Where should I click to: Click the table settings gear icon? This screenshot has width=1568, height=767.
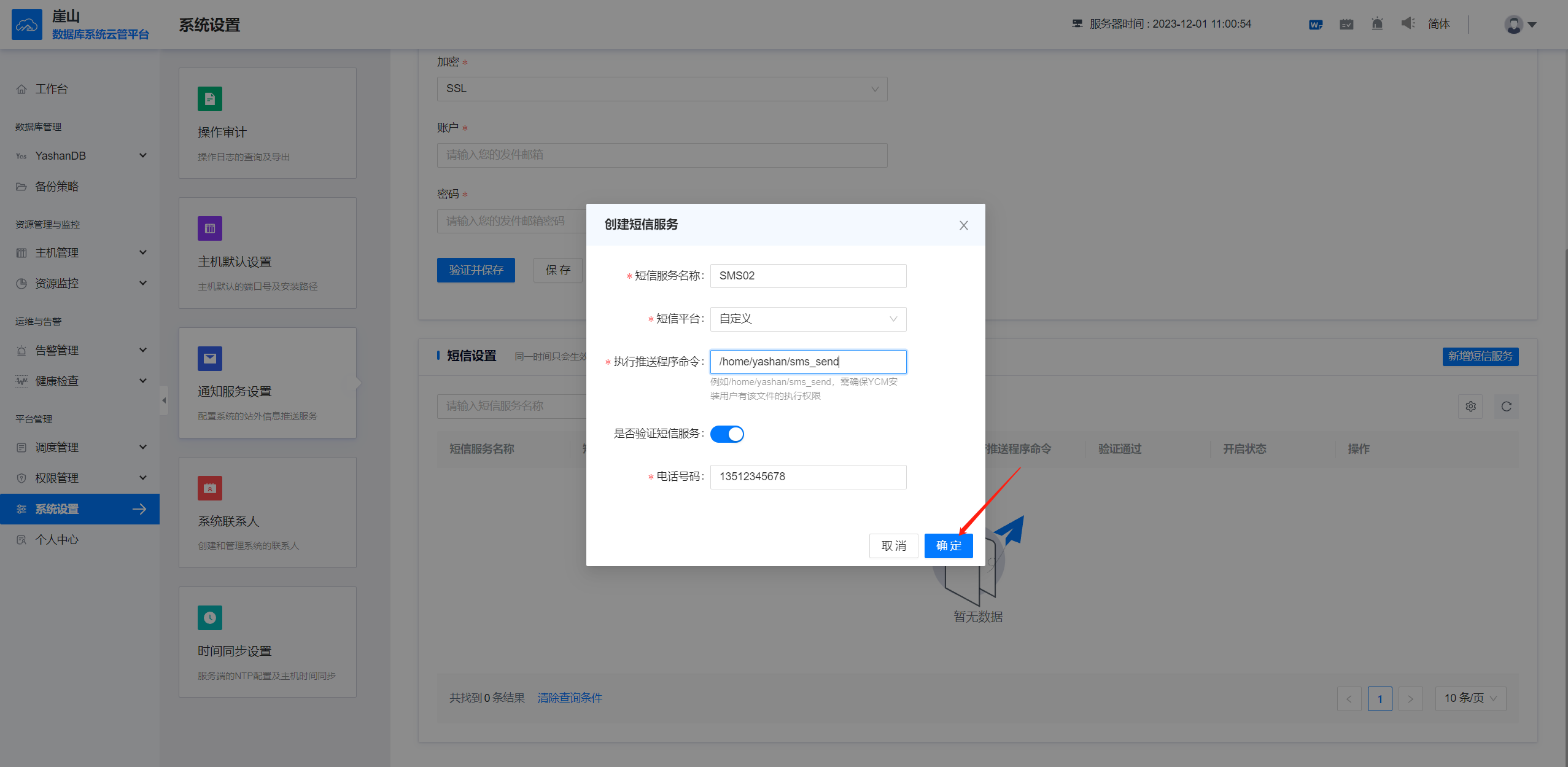pos(1470,407)
